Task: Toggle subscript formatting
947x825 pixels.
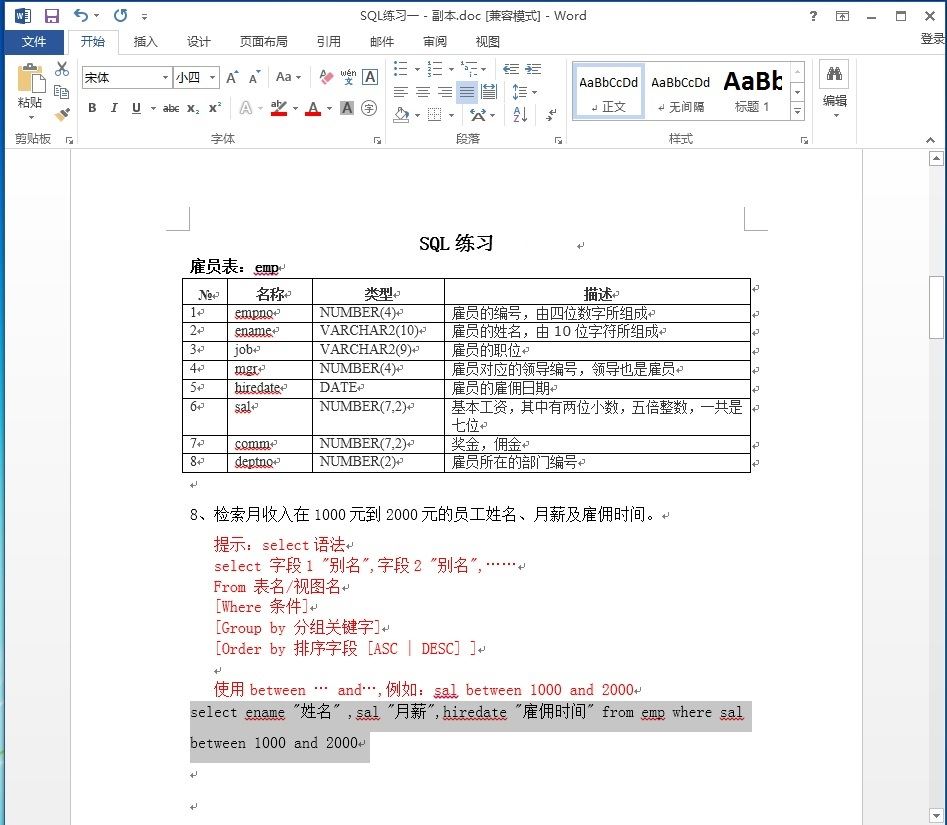Action: click(193, 108)
